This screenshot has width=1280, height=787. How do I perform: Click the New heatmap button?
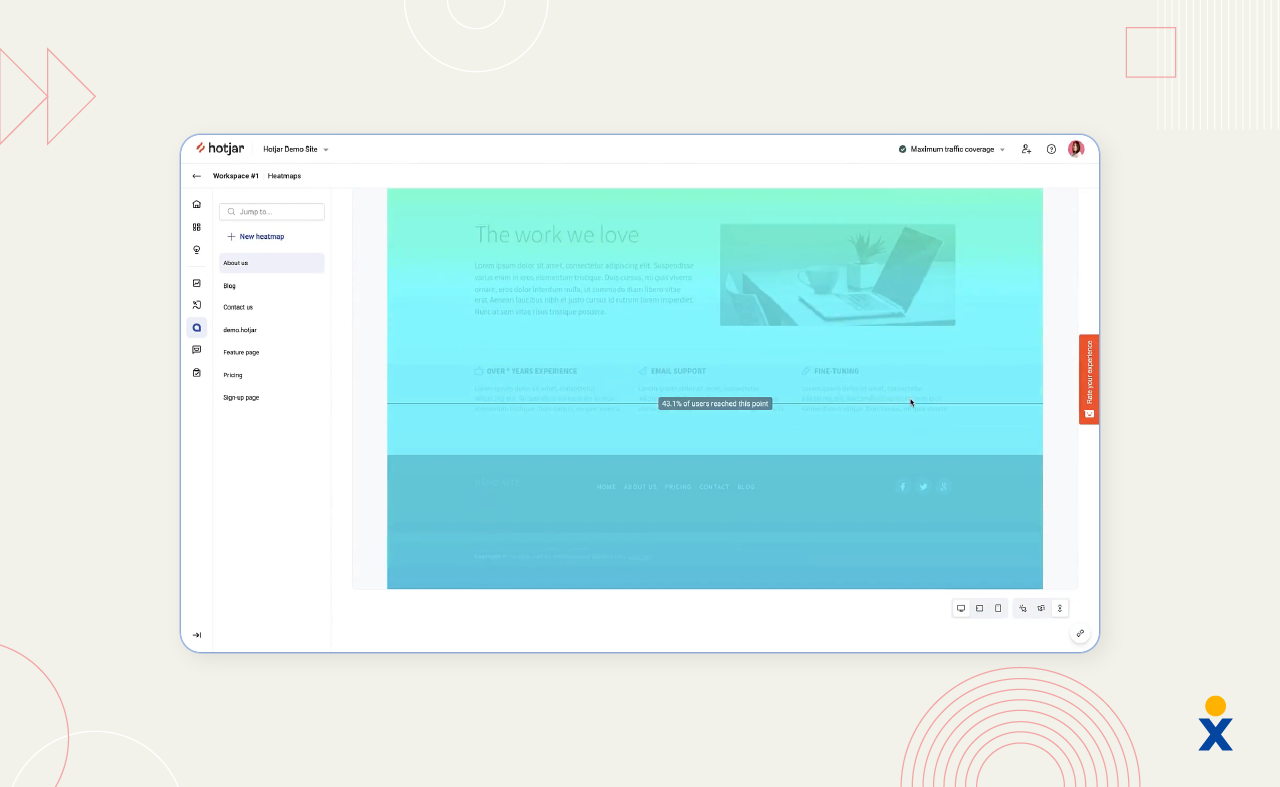[x=256, y=237]
